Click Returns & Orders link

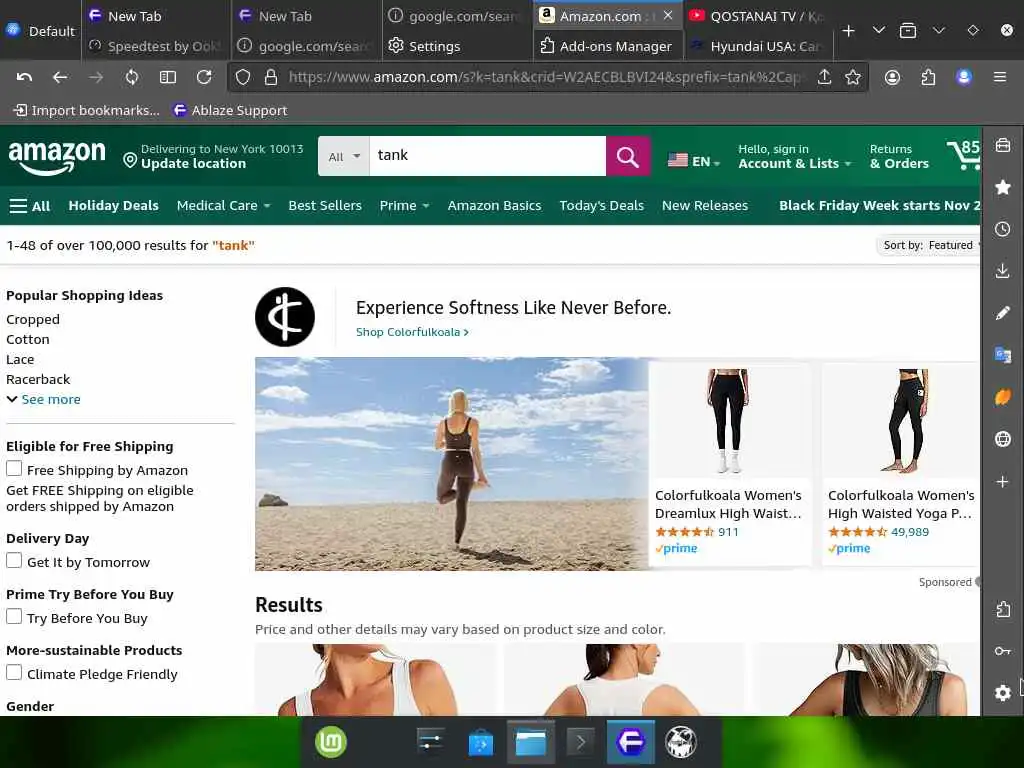point(899,157)
